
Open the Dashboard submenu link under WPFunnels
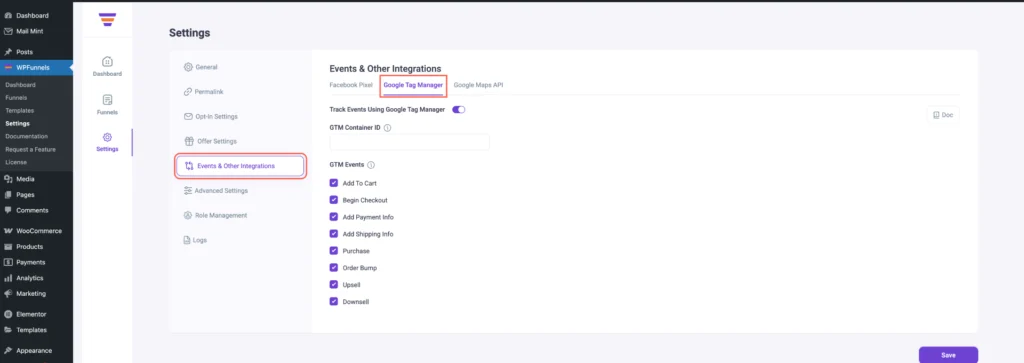[20, 85]
